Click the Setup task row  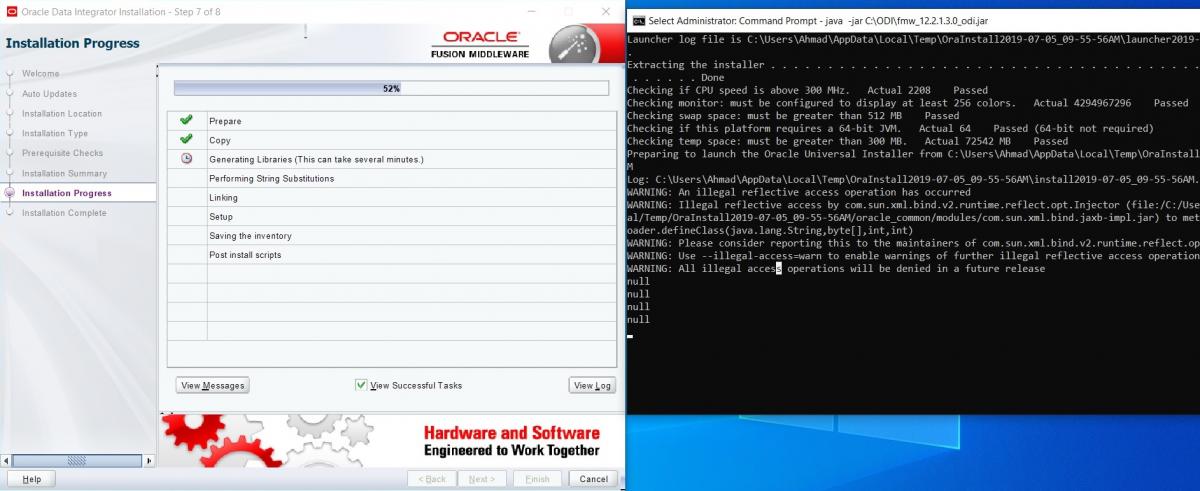tap(391, 216)
